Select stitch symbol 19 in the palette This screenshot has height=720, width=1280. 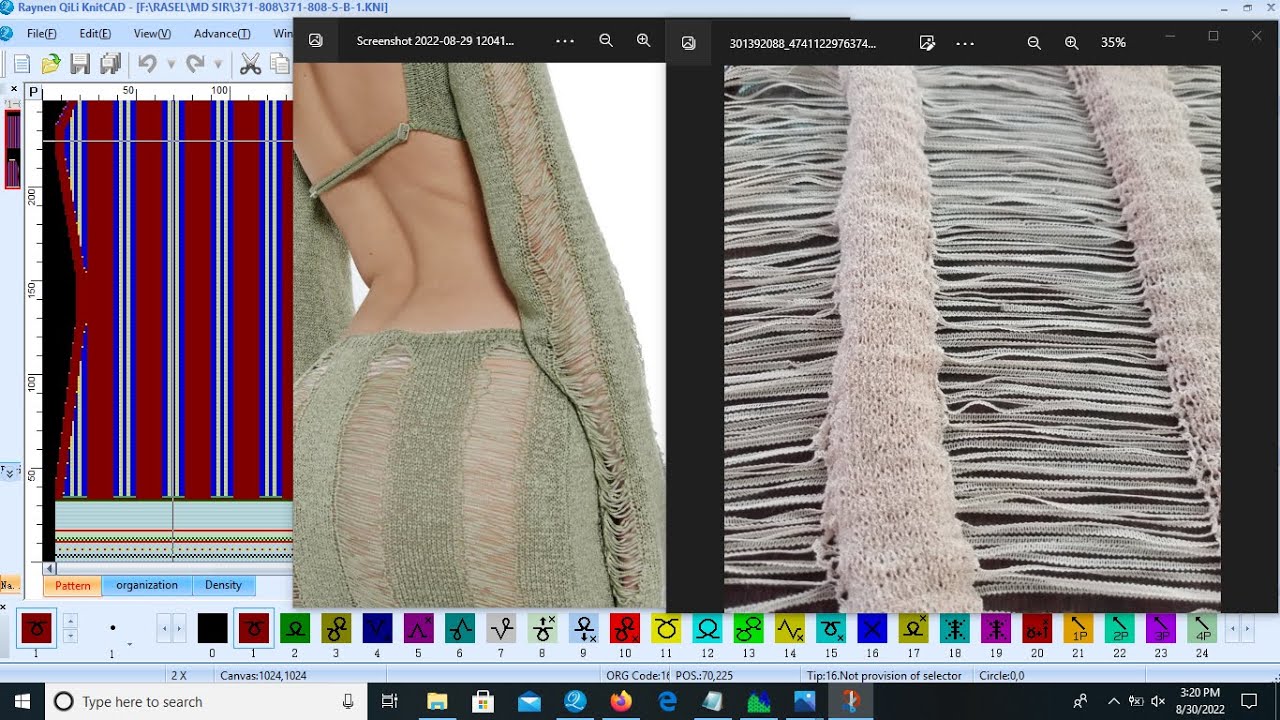coord(996,628)
